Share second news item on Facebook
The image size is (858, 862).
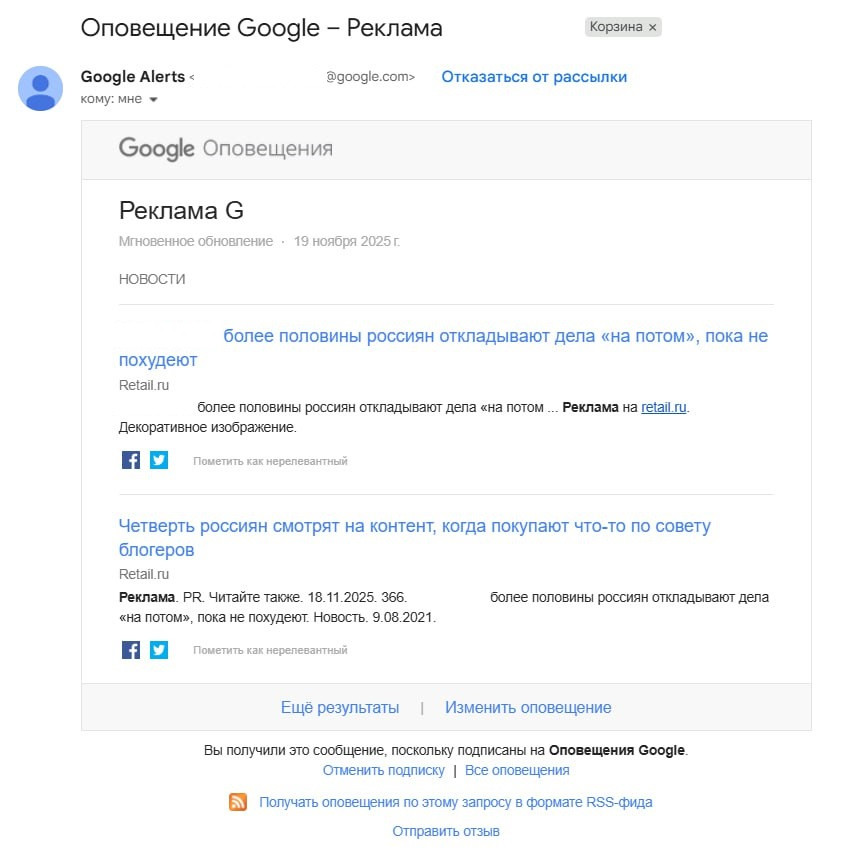click(x=130, y=650)
